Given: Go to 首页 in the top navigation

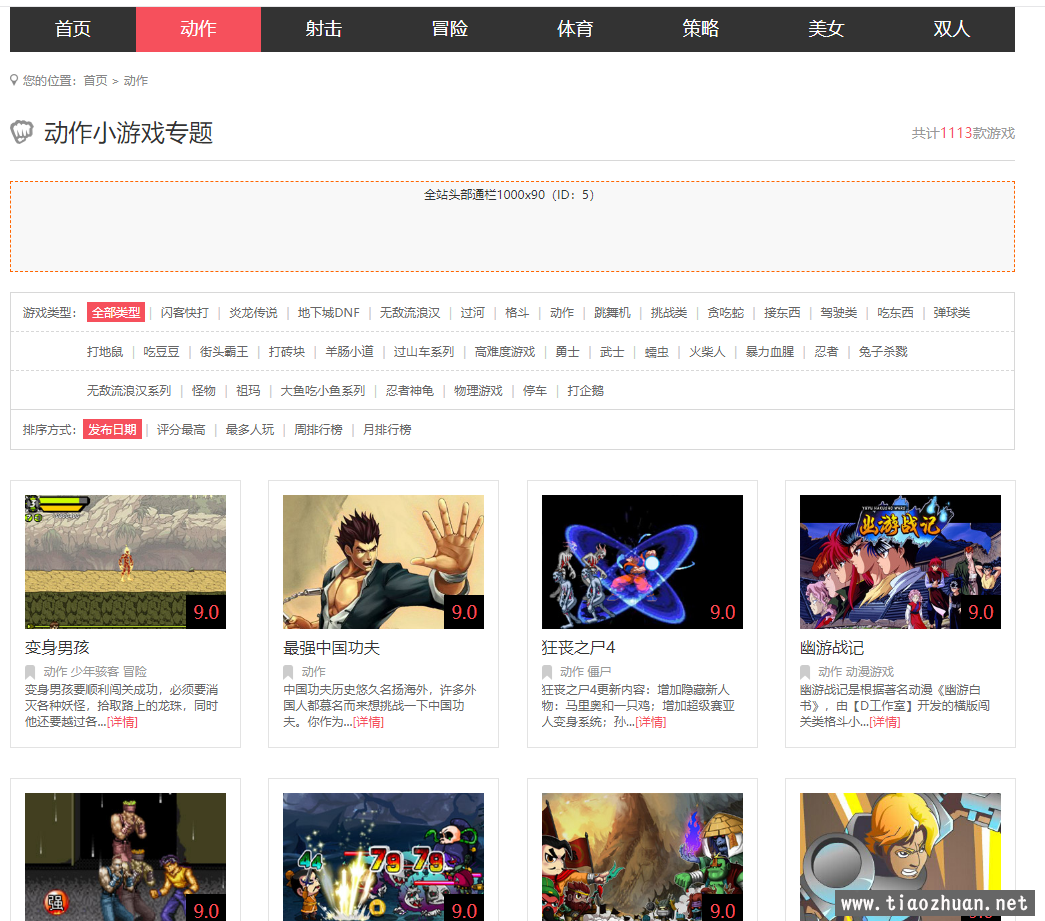Looking at the screenshot, I should pyautogui.click(x=73, y=29).
